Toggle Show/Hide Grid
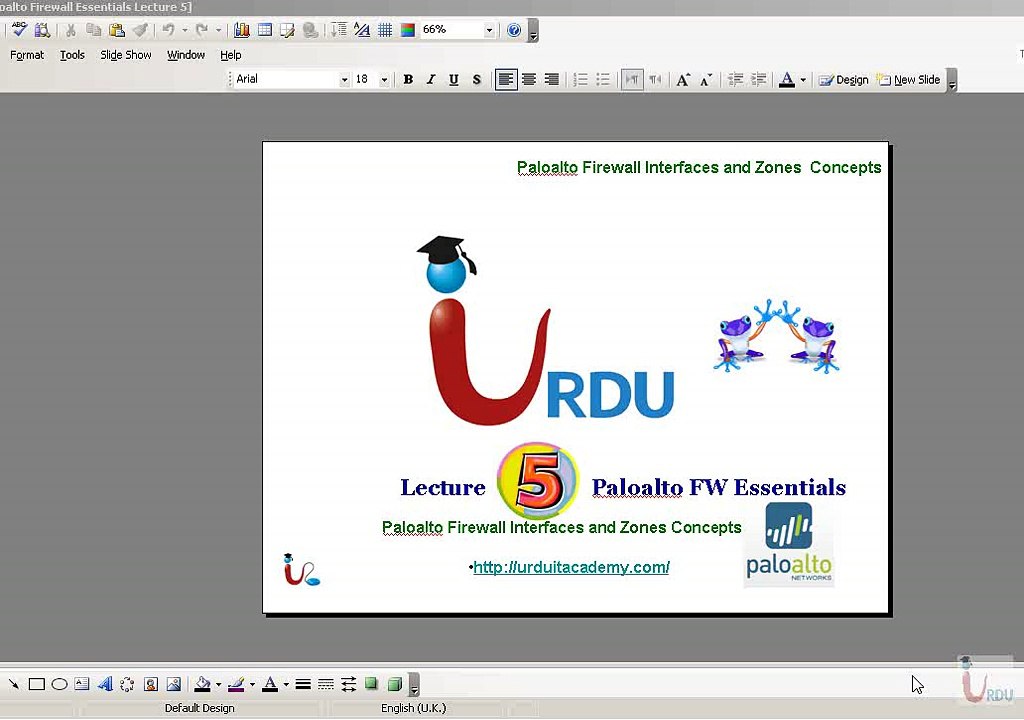The height and width of the screenshot is (720, 1024). 385,30
